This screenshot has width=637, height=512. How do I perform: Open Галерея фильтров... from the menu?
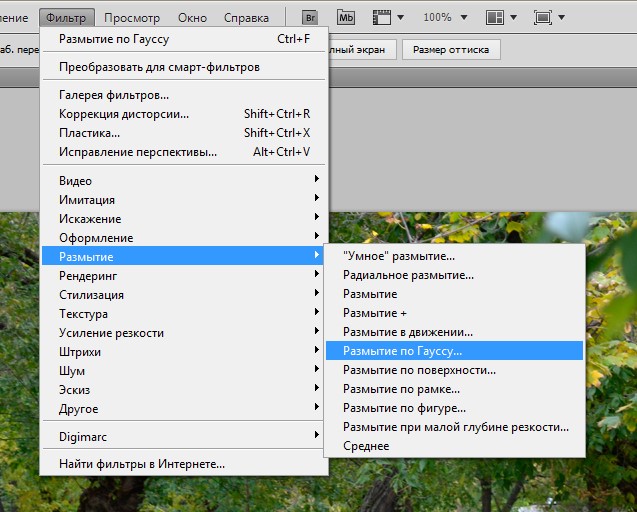tap(114, 95)
